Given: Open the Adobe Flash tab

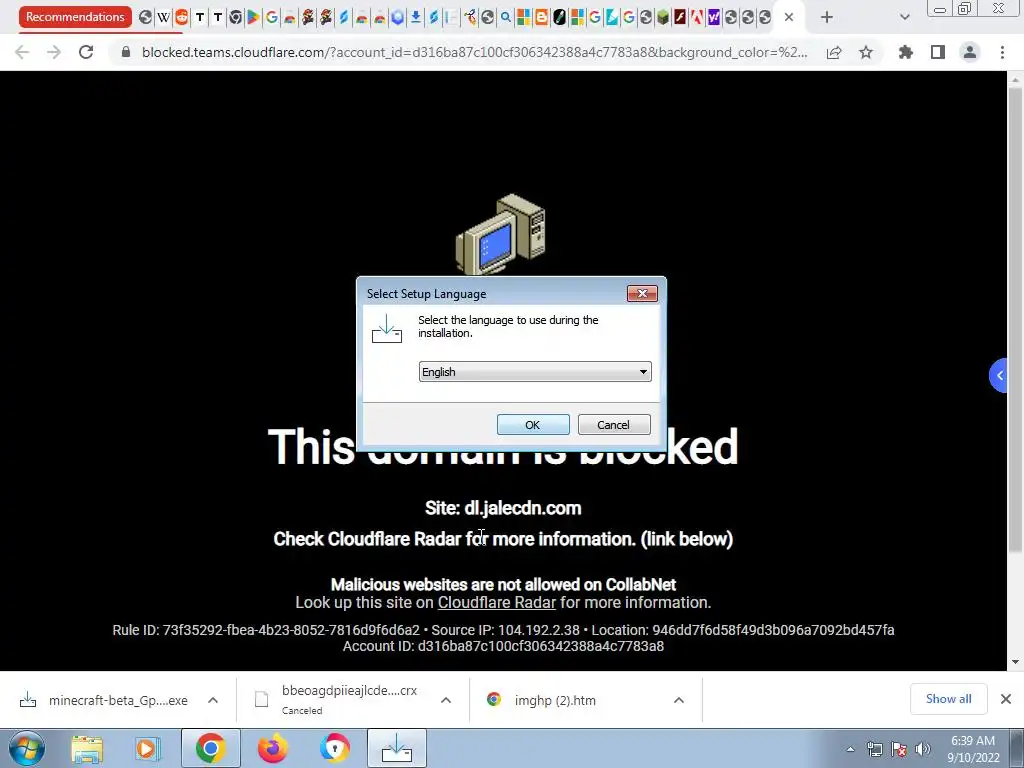Looking at the screenshot, I should coord(680,18).
